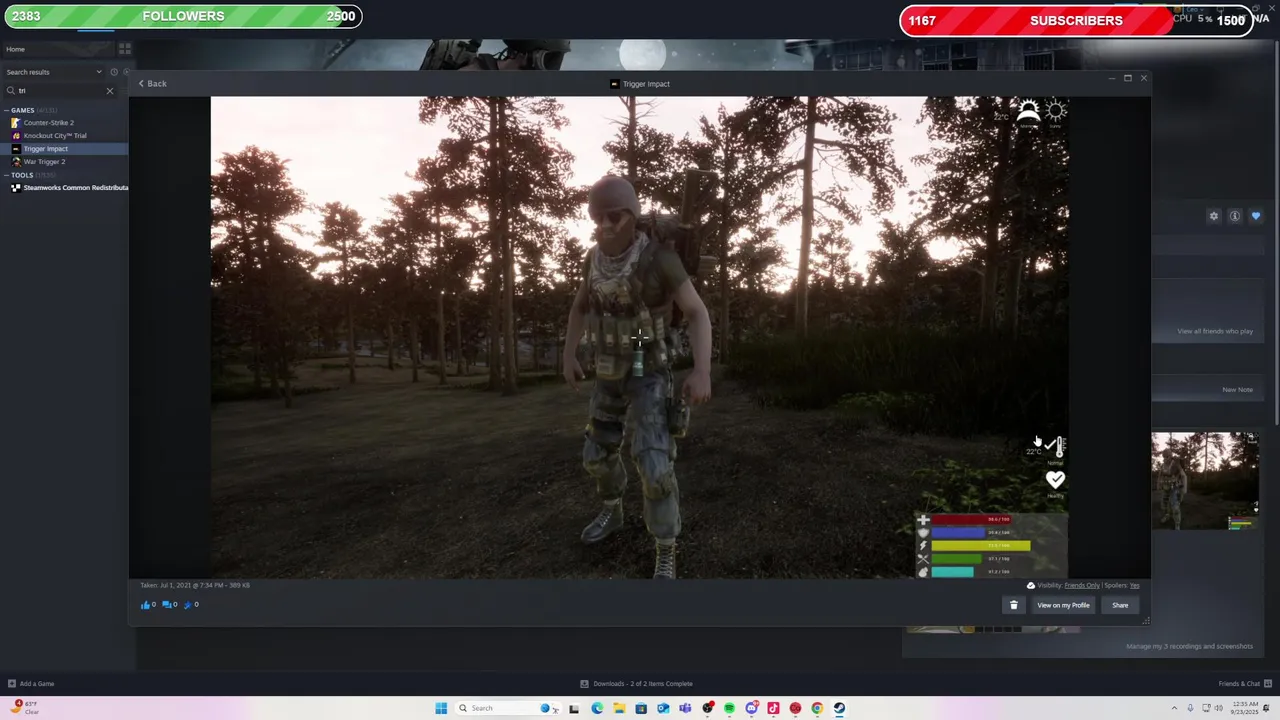Select Counter-Strike 2 in library
Screen dimensions: 1280x720
(x=49, y=123)
